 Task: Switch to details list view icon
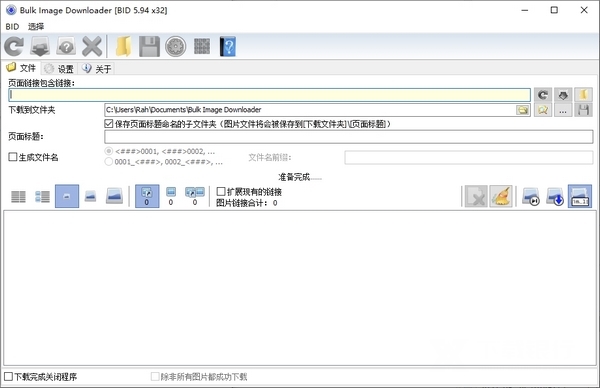click(42, 196)
